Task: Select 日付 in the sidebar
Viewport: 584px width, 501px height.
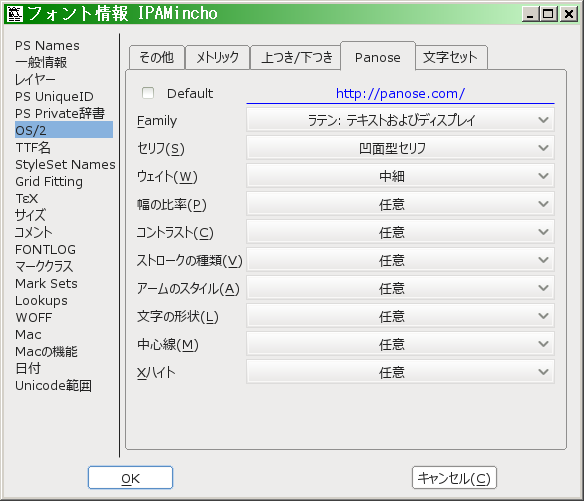Action: point(28,368)
